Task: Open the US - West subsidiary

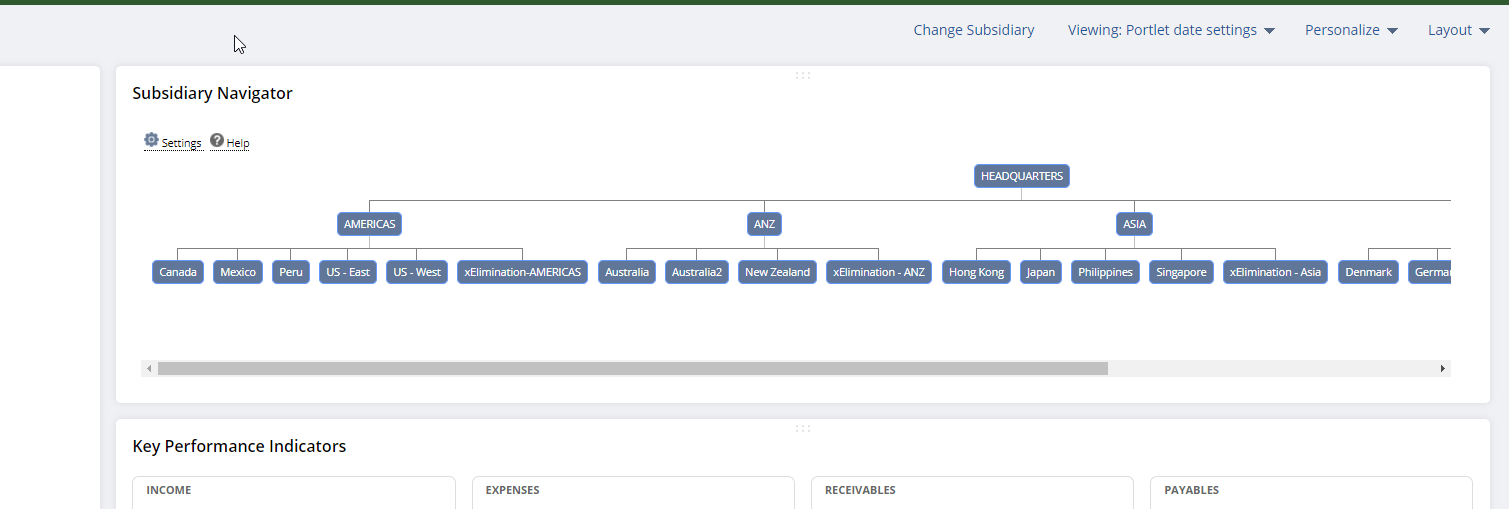Action: [416, 272]
